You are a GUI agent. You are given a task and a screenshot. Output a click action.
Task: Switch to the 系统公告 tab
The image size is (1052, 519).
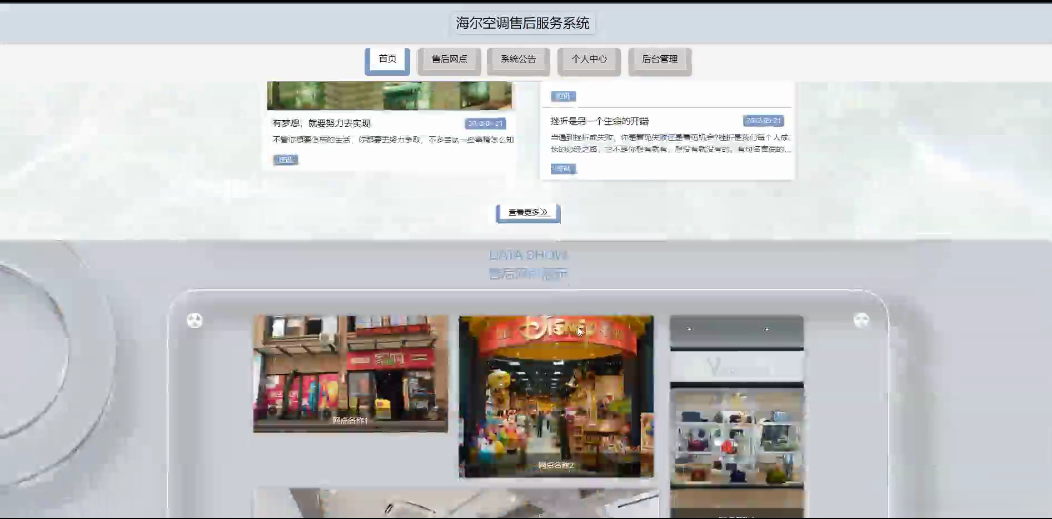pyautogui.click(x=519, y=60)
